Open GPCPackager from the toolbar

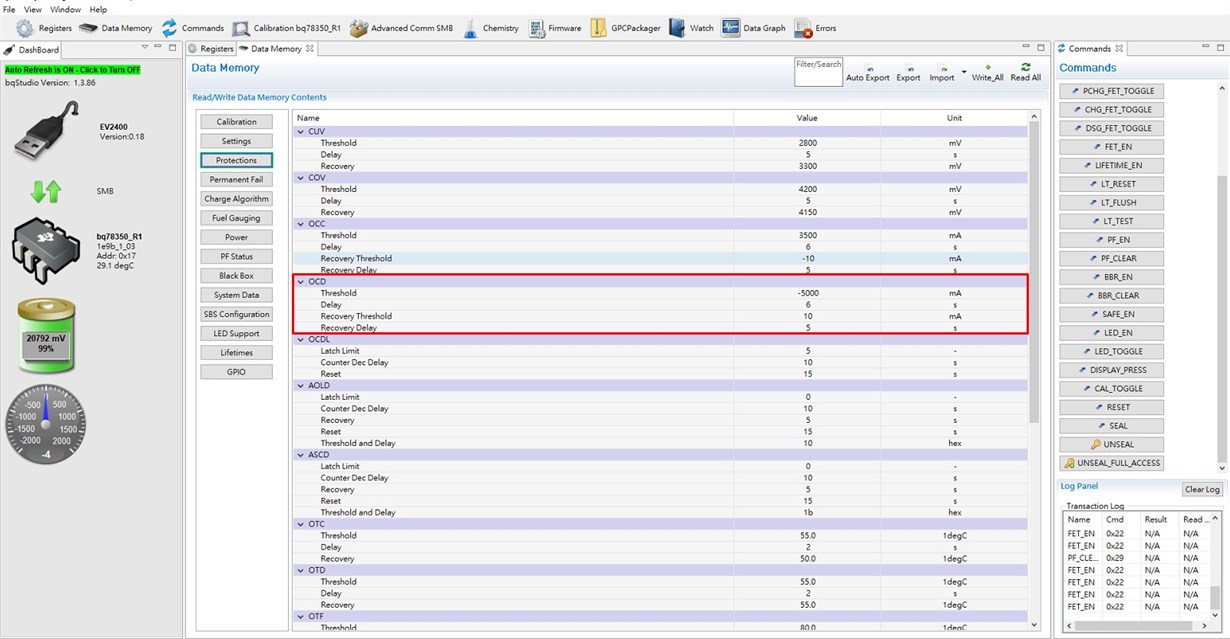599,28
